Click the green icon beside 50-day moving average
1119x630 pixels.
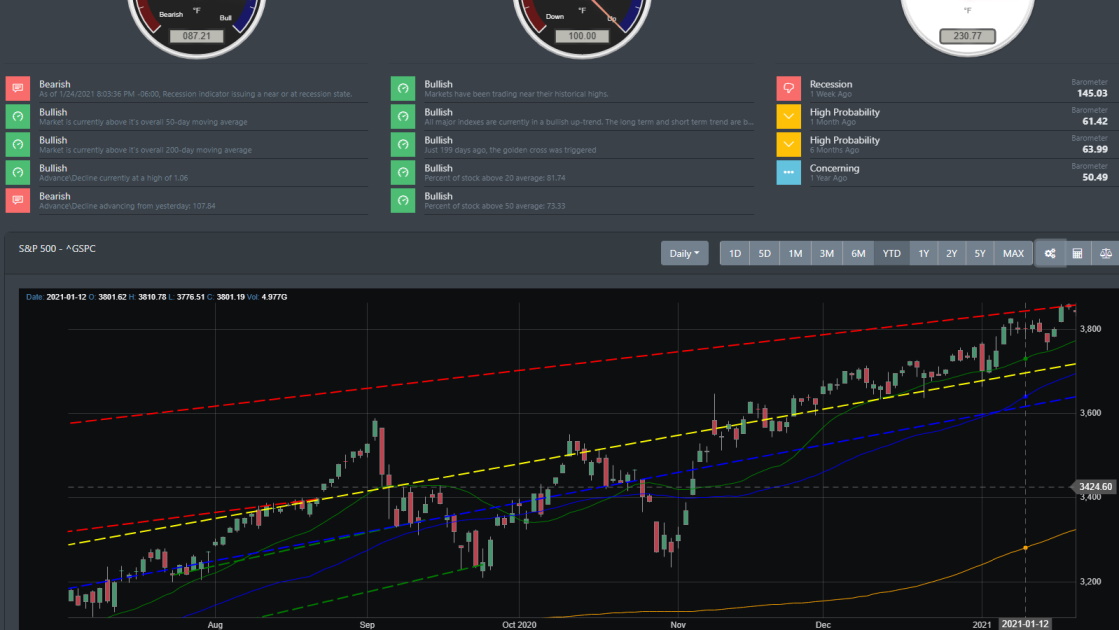click(x=18, y=116)
